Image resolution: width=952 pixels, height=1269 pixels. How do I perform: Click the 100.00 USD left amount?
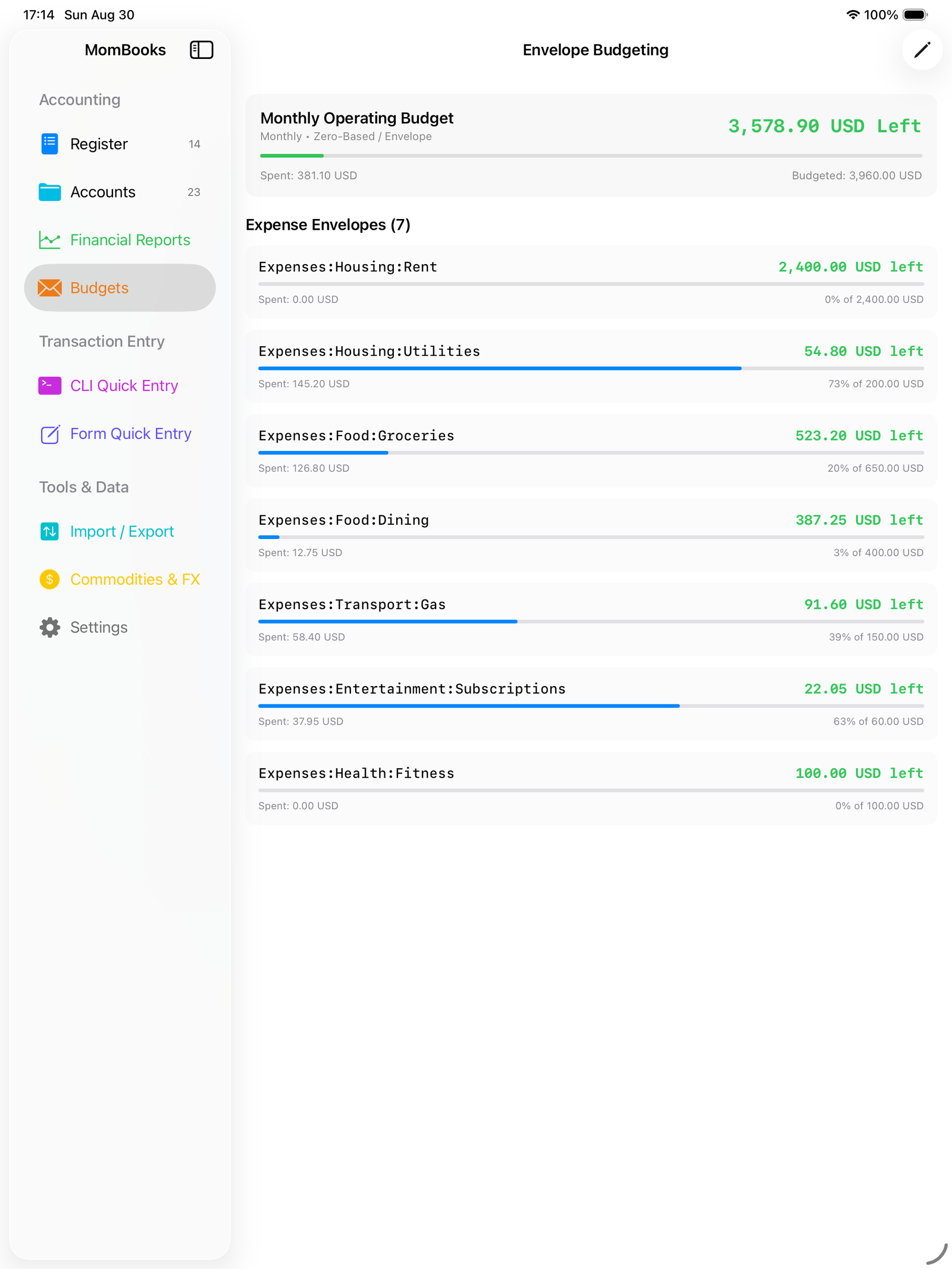pos(859,774)
